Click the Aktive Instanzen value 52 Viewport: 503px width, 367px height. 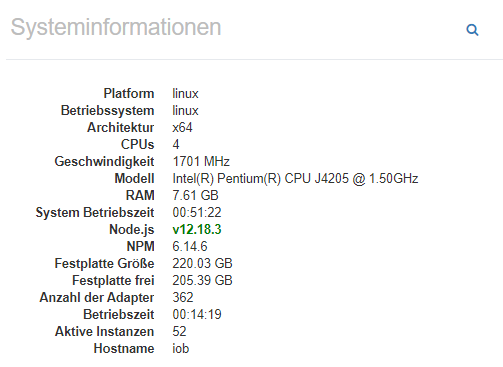[x=179, y=331]
